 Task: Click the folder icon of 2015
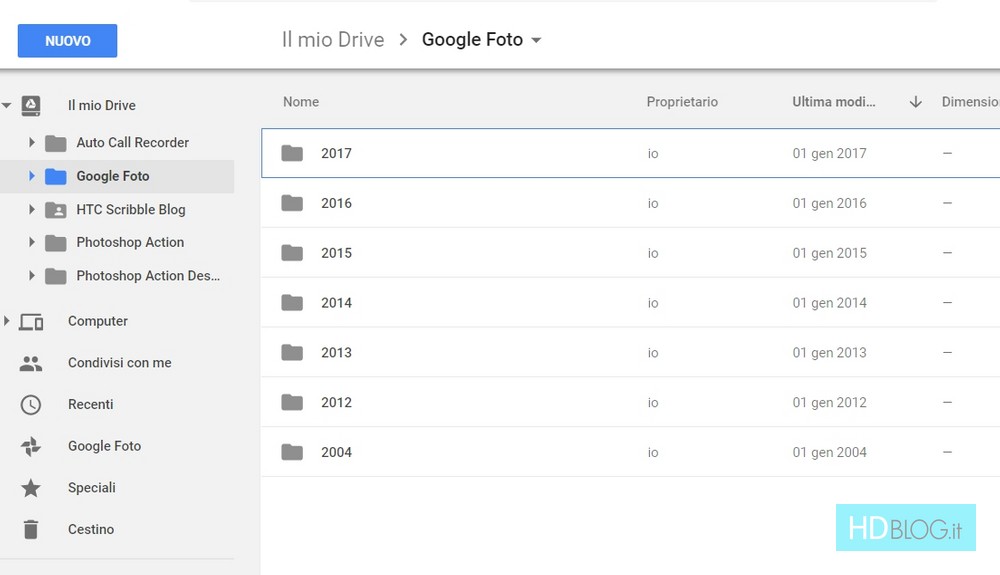292,252
